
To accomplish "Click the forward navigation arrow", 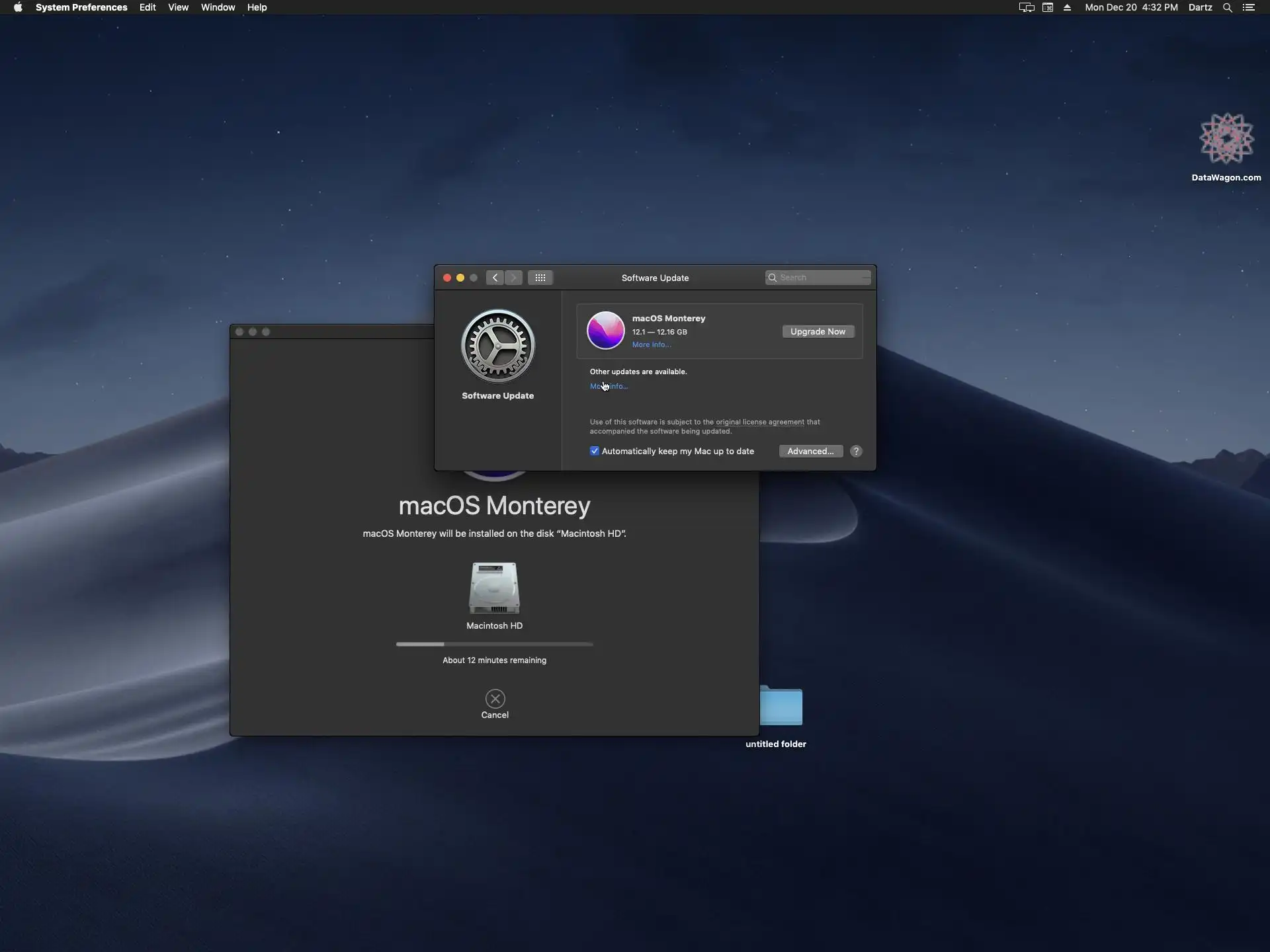I will tap(513, 278).
